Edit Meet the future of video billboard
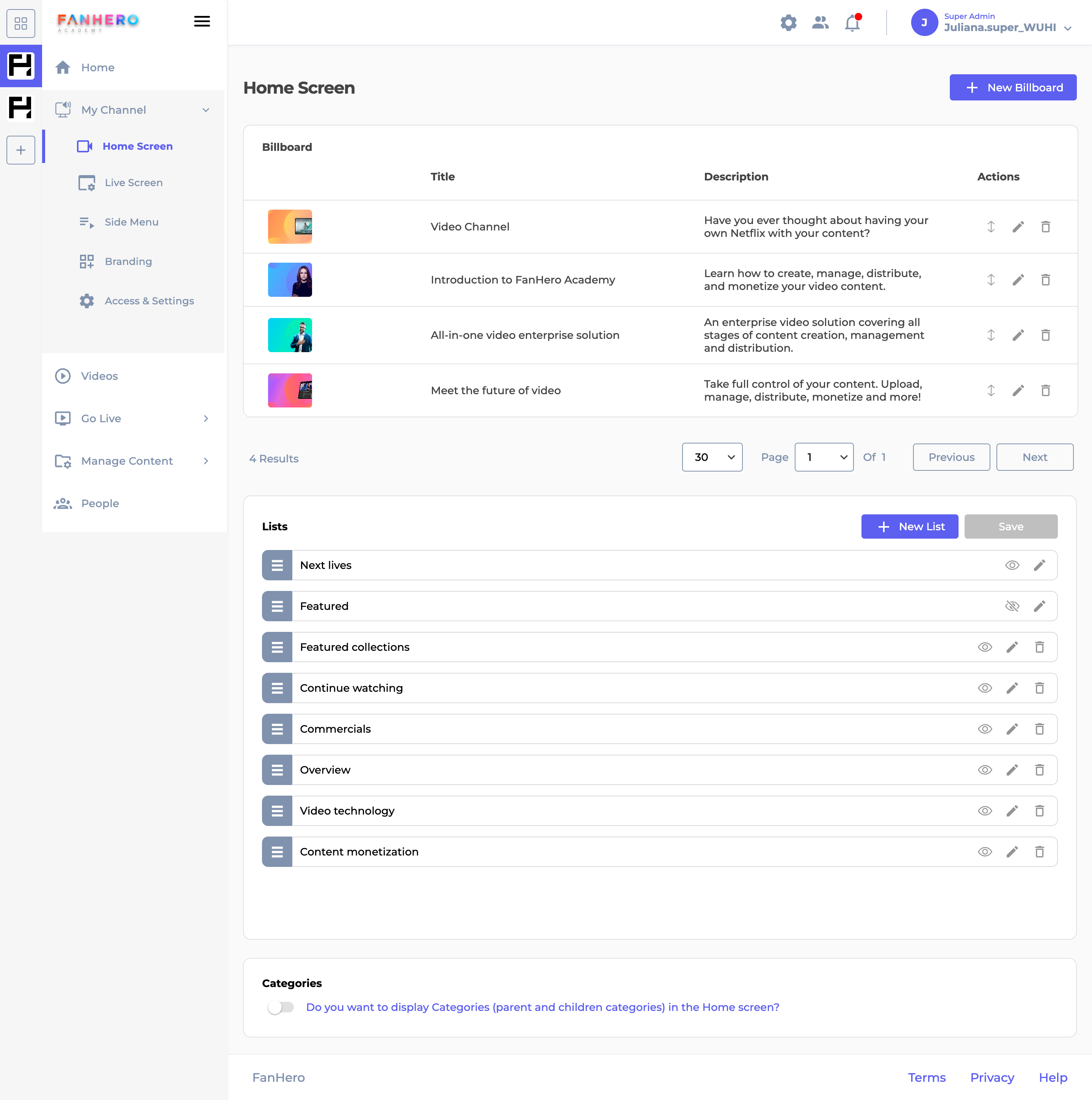The image size is (1092, 1100). [1018, 390]
